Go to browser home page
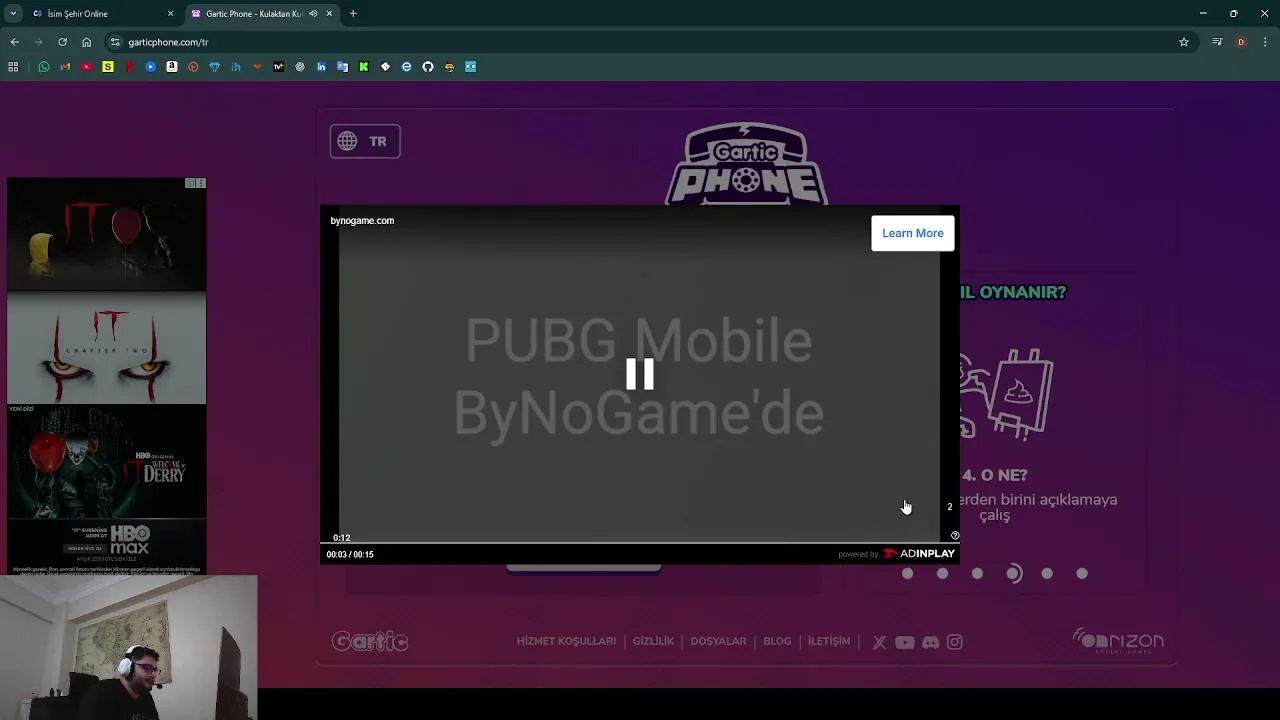 [x=86, y=42]
